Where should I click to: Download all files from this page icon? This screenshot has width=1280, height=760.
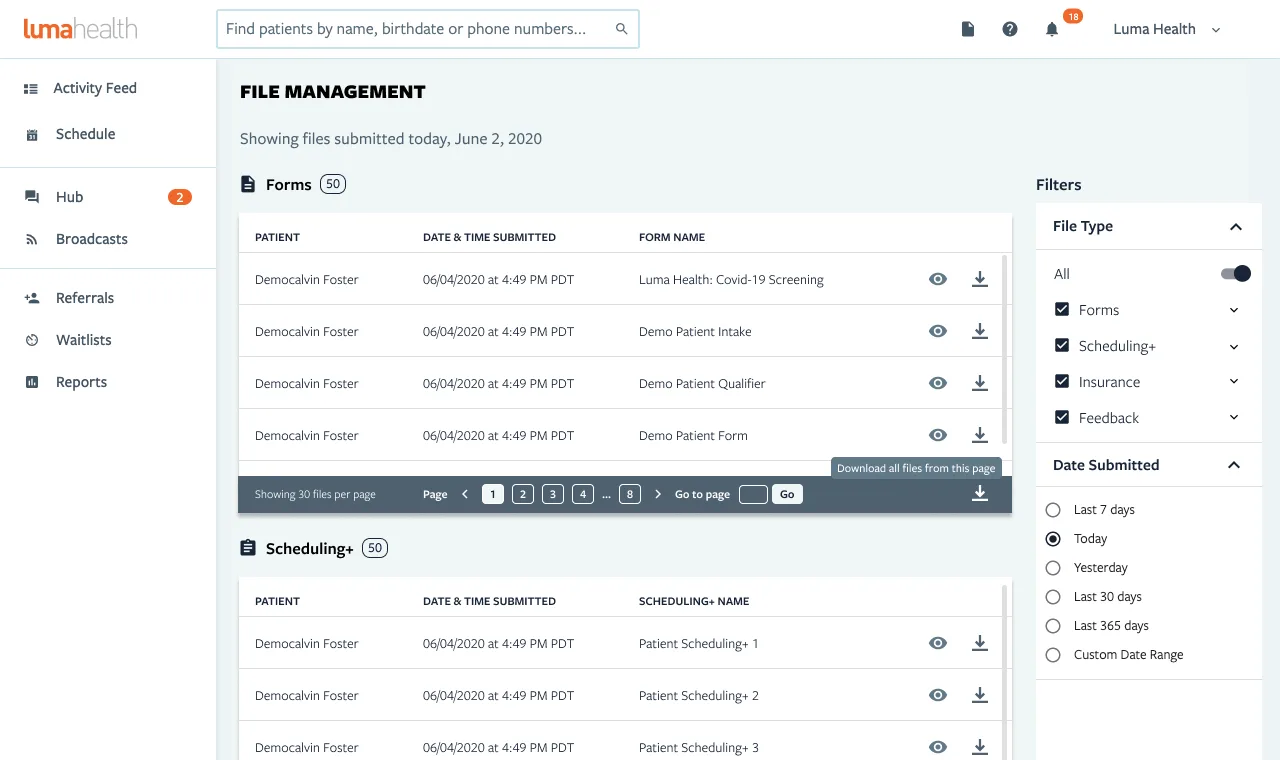(980, 493)
